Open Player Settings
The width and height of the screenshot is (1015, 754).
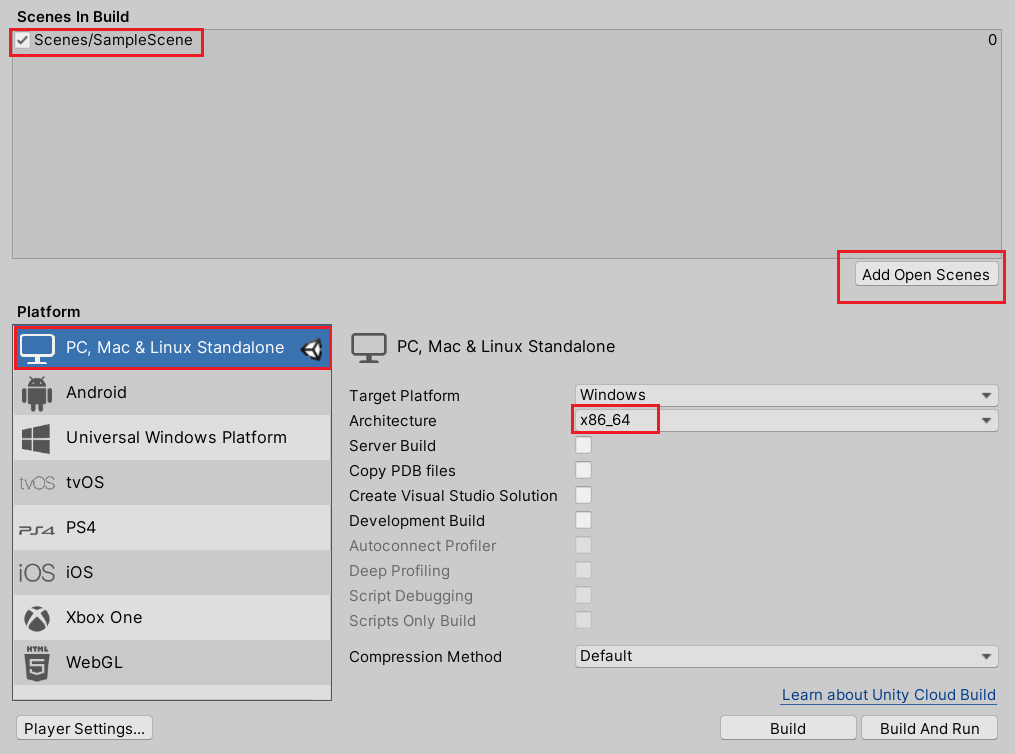[x=85, y=728]
